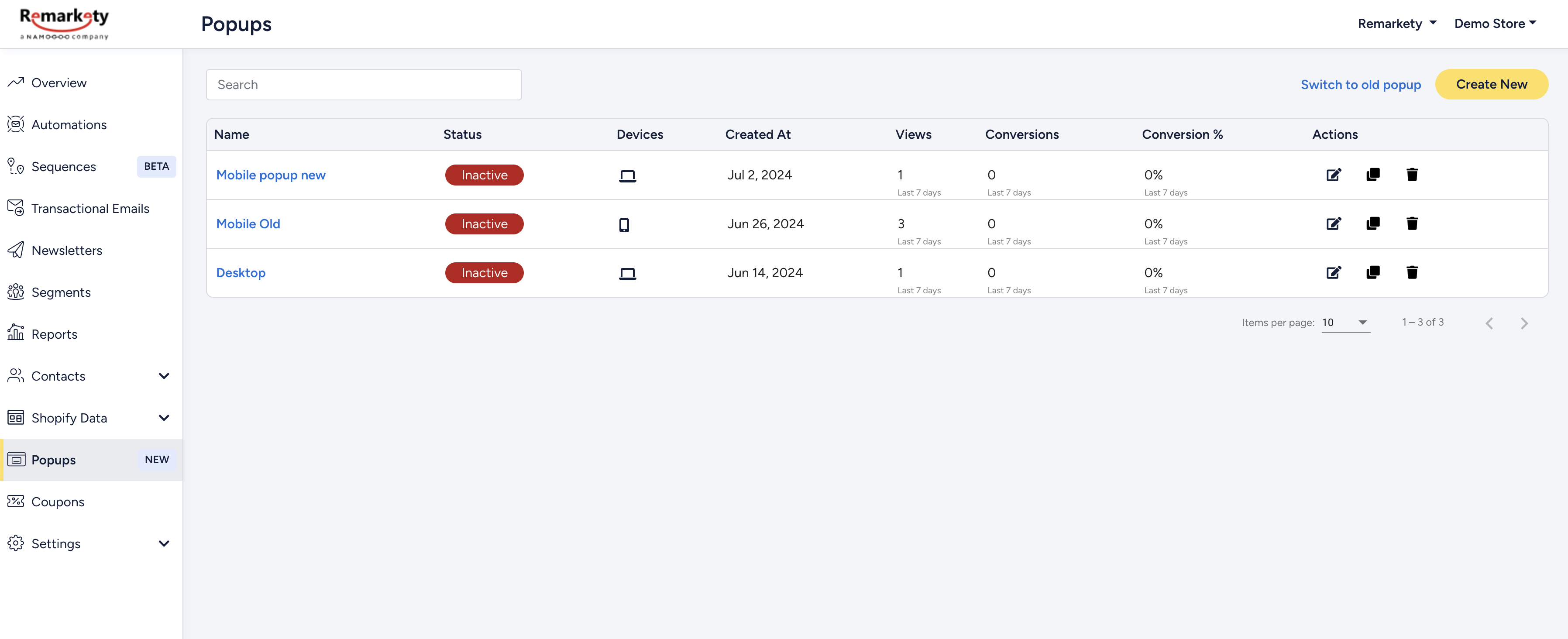Delete the Mobile popup new popup
1568x639 pixels.
point(1412,175)
